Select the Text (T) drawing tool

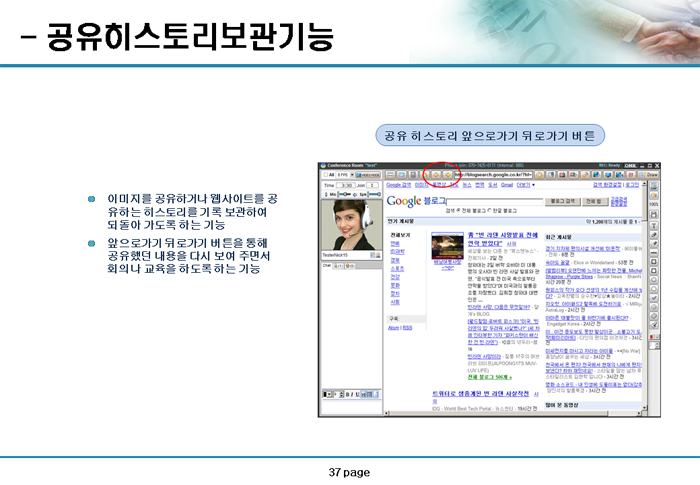(654, 226)
